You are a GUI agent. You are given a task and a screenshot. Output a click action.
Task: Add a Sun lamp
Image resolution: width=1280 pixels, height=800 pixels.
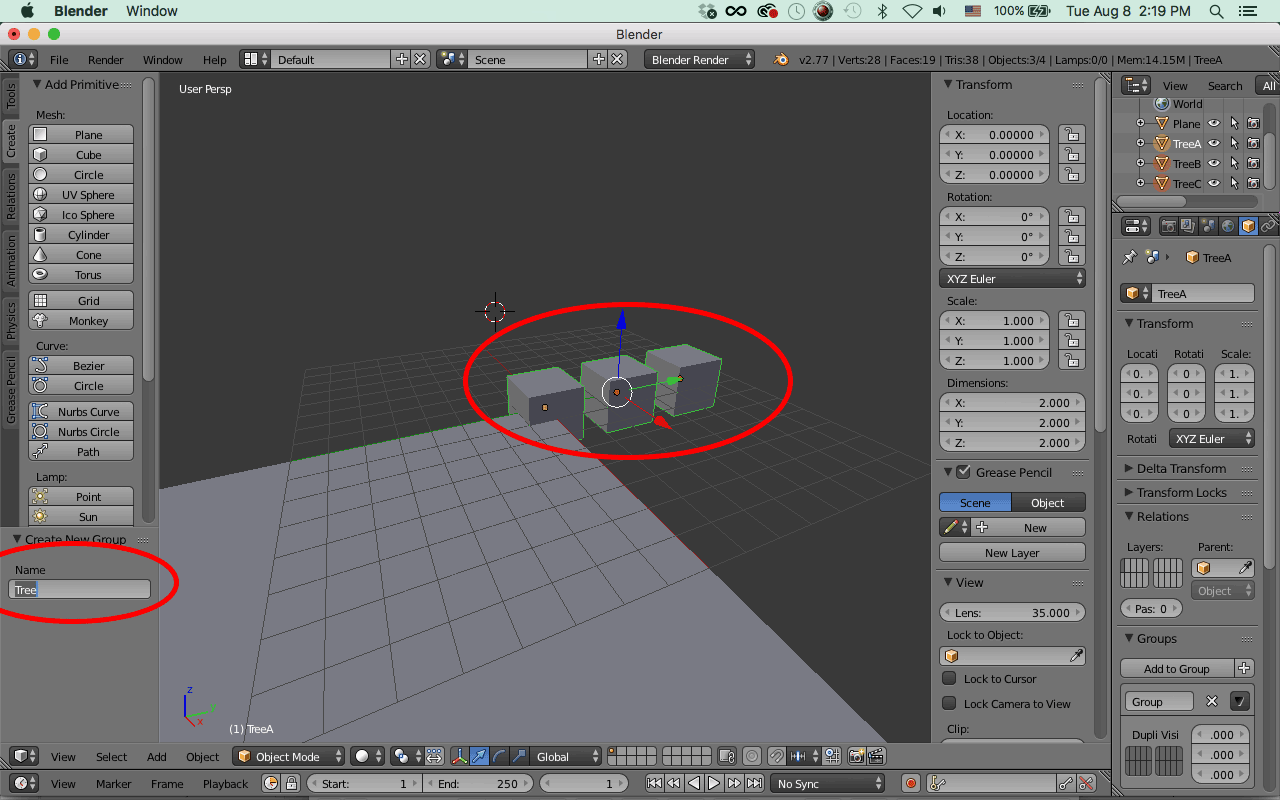pos(81,516)
